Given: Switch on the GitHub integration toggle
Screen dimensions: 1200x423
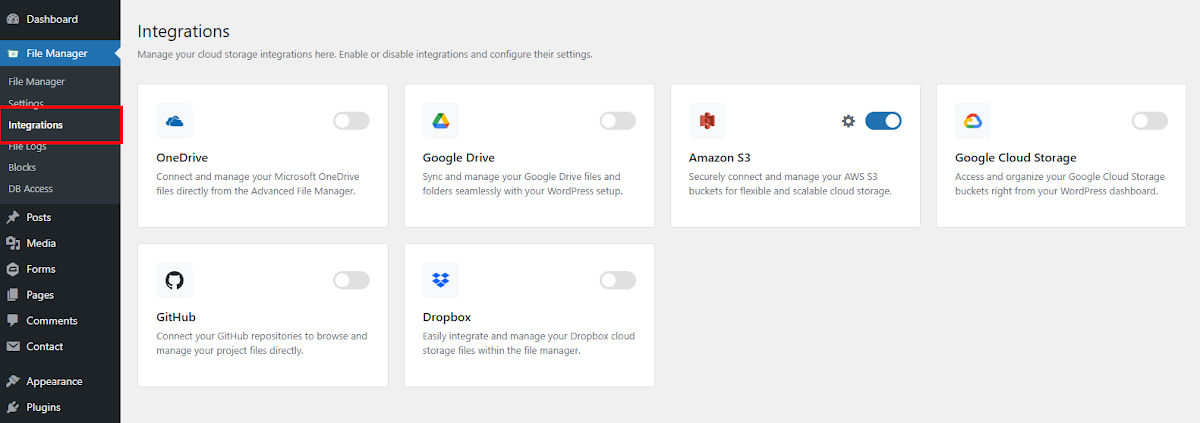Looking at the screenshot, I should pyautogui.click(x=351, y=280).
